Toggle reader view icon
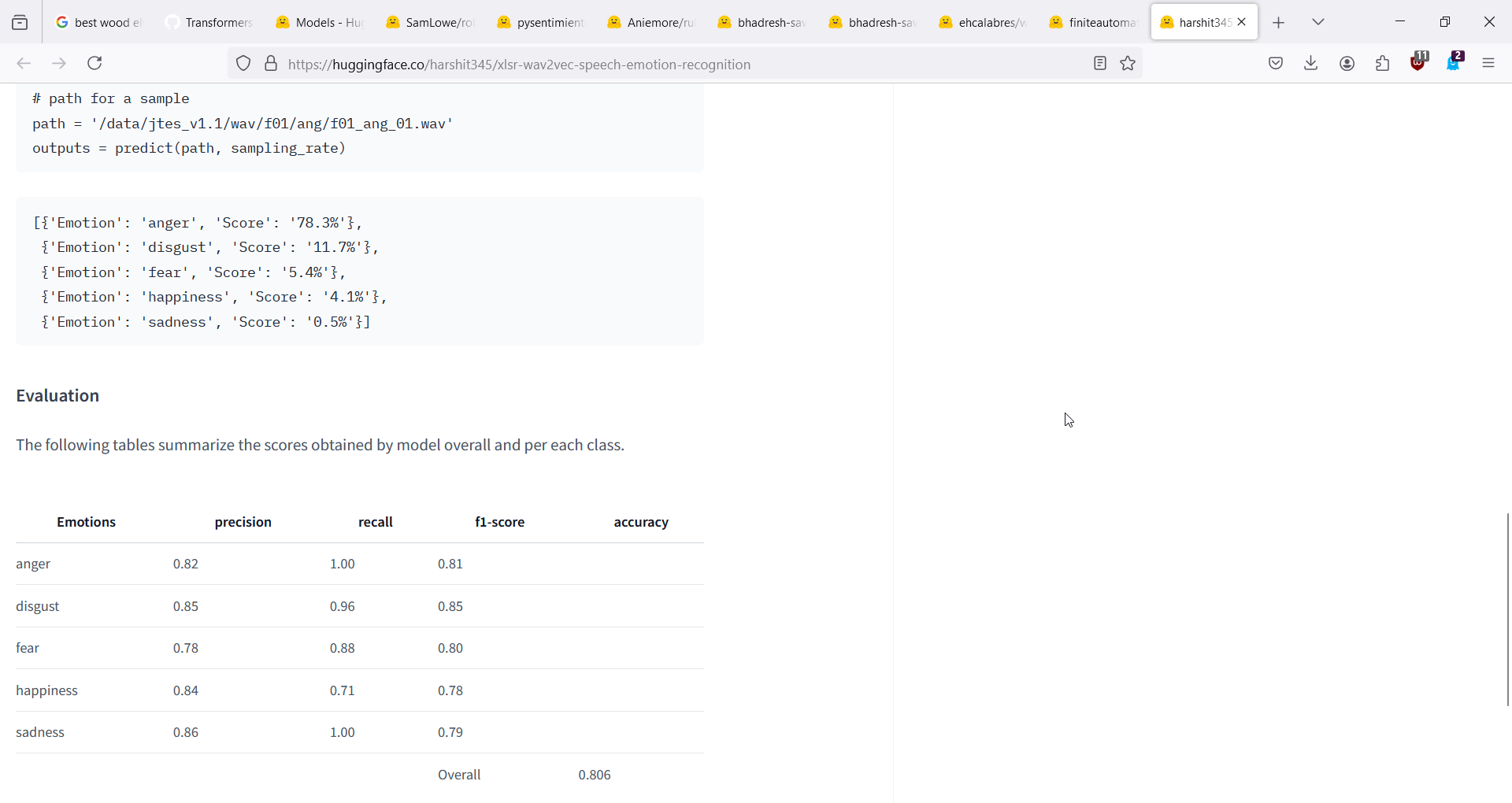 click(x=1100, y=64)
